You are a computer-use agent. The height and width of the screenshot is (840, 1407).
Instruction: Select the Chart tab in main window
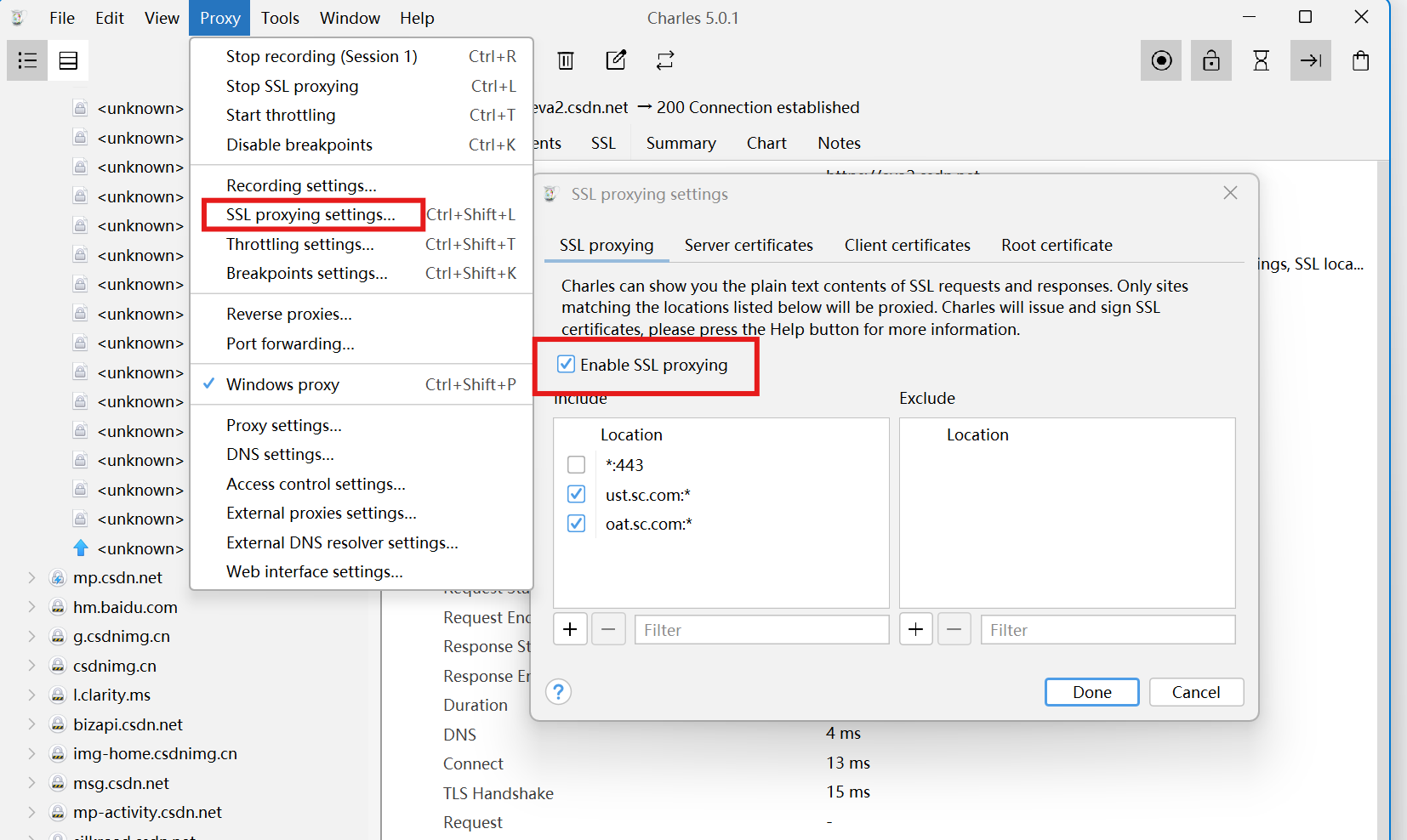(766, 143)
